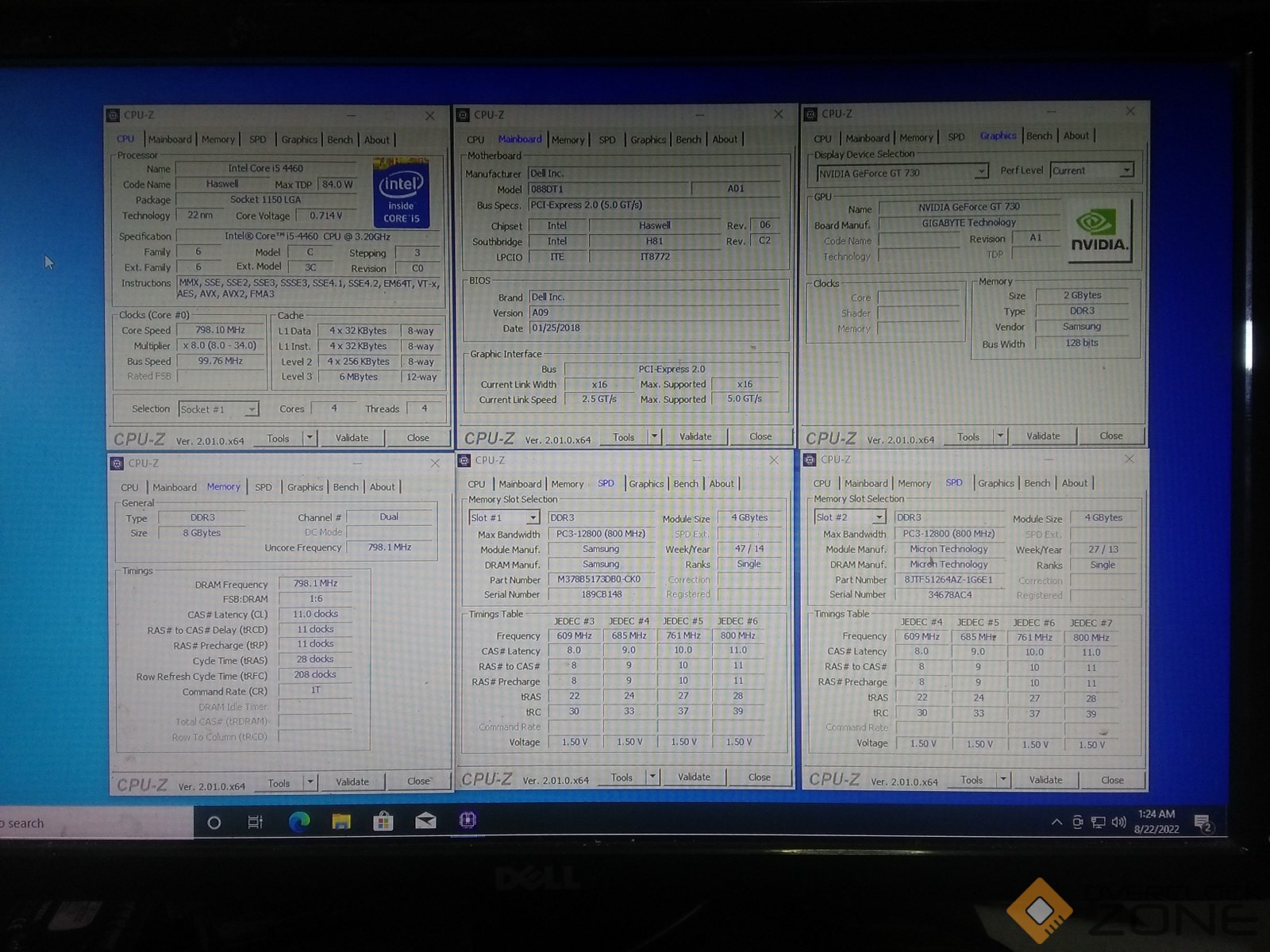Screen dimensions: 1270x952
Task: Click the memory size '8 GBytes' field
Action: coord(202,533)
